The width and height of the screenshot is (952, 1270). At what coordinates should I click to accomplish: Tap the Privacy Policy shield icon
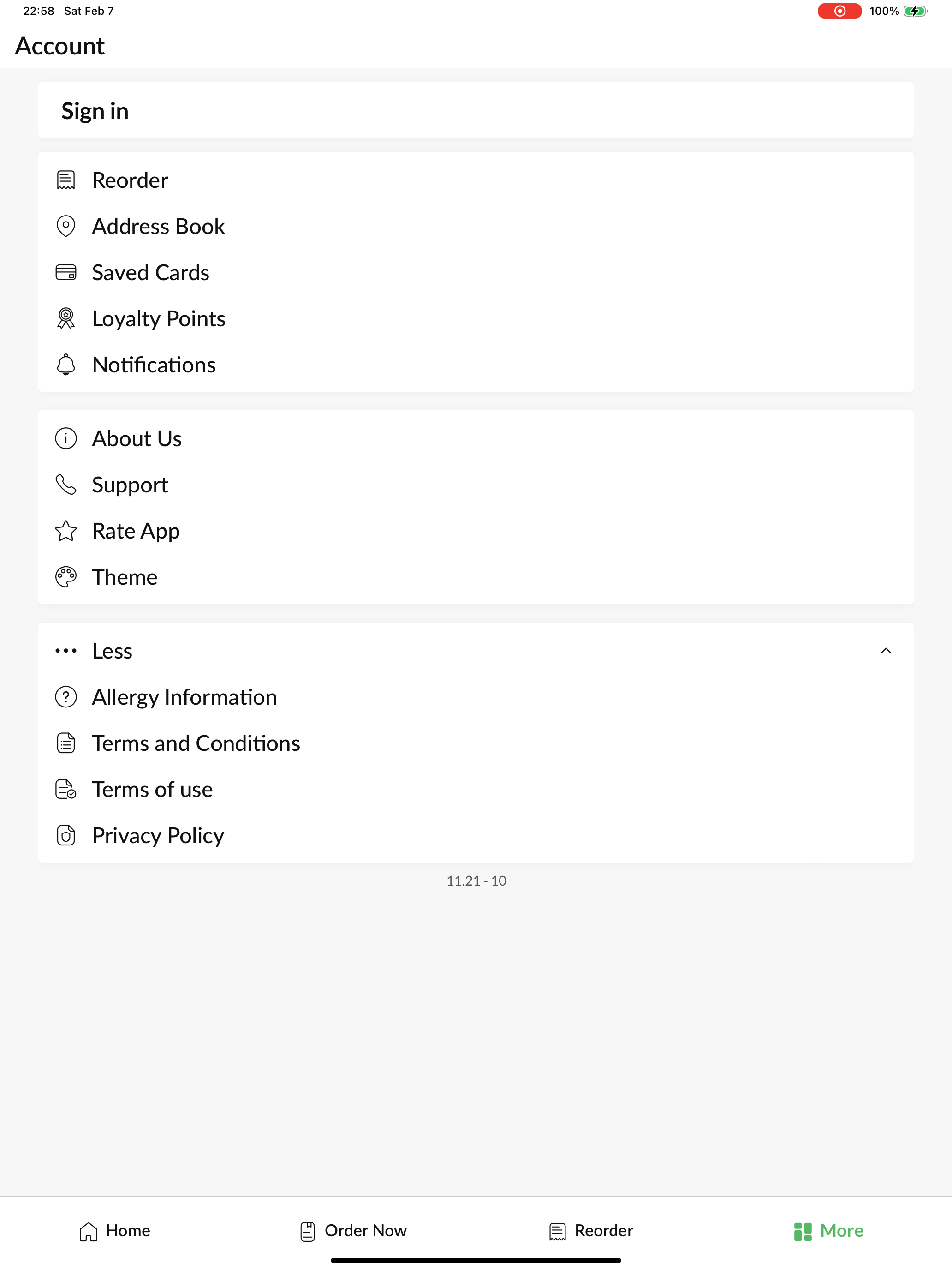click(66, 835)
